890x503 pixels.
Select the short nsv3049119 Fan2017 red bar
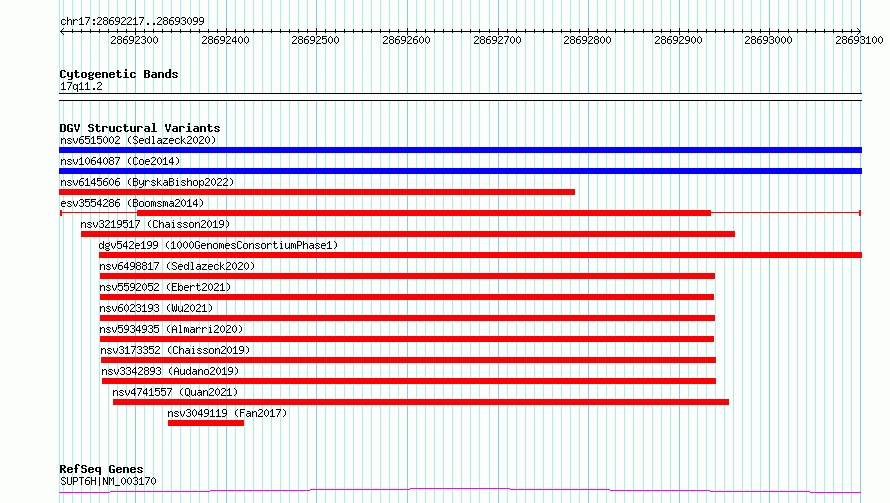206,423
